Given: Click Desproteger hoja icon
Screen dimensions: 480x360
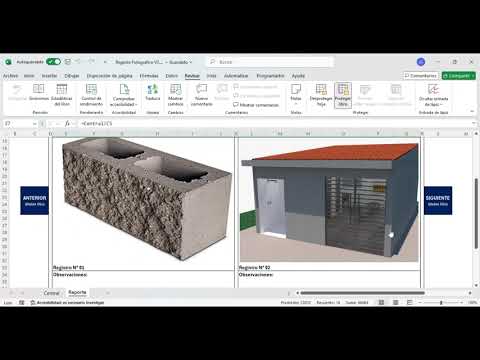Looking at the screenshot, I should [321, 95].
